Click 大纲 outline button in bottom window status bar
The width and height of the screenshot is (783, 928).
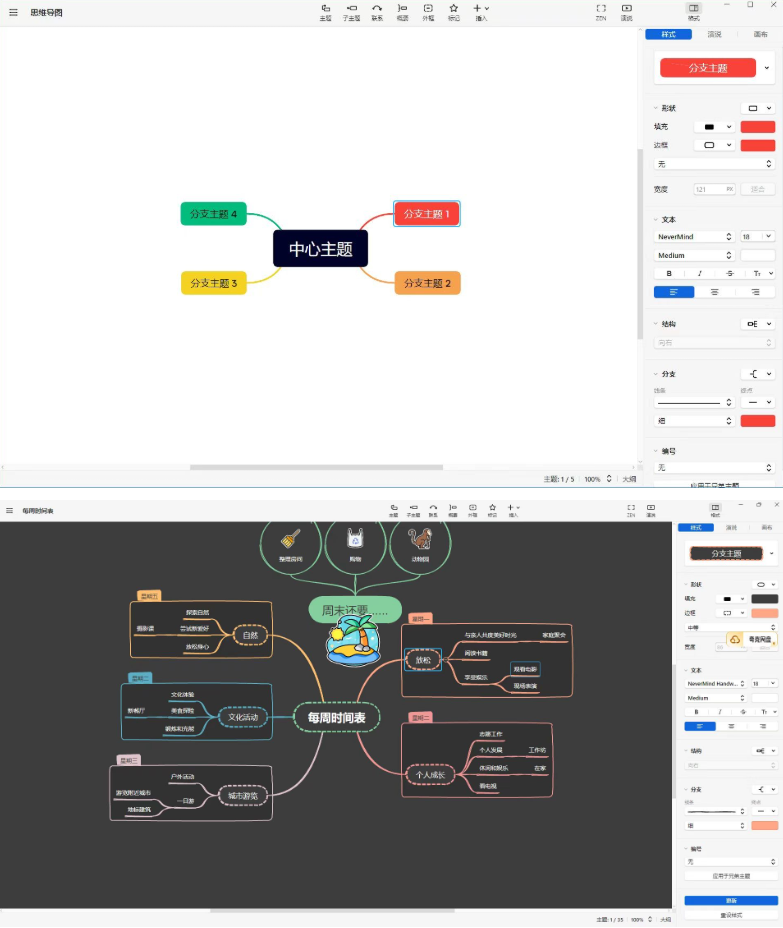[665, 919]
